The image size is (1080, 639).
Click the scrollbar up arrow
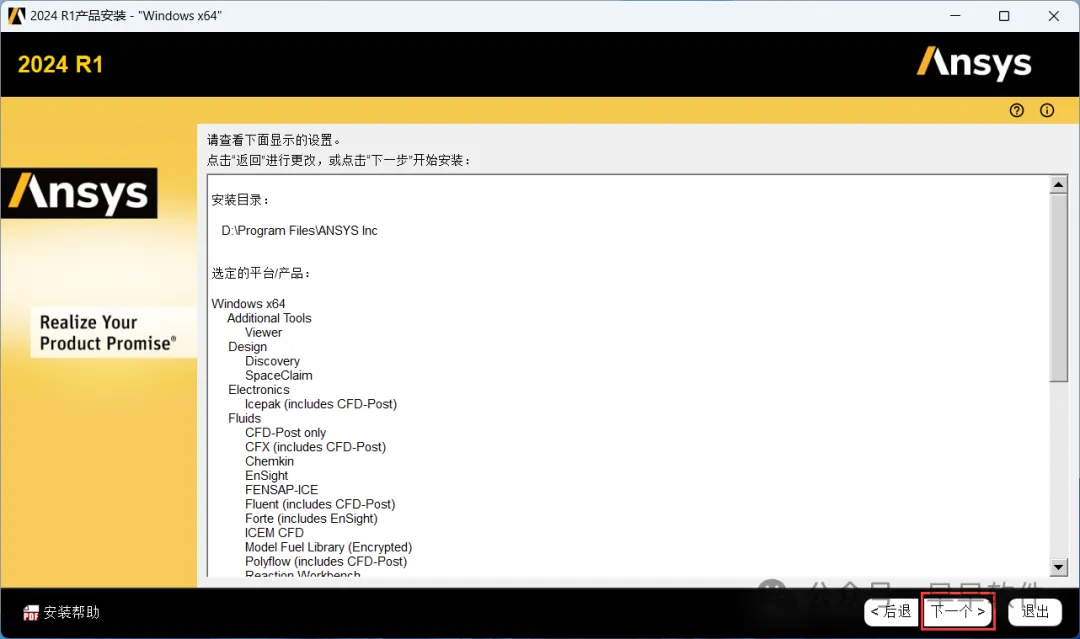(1059, 185)
